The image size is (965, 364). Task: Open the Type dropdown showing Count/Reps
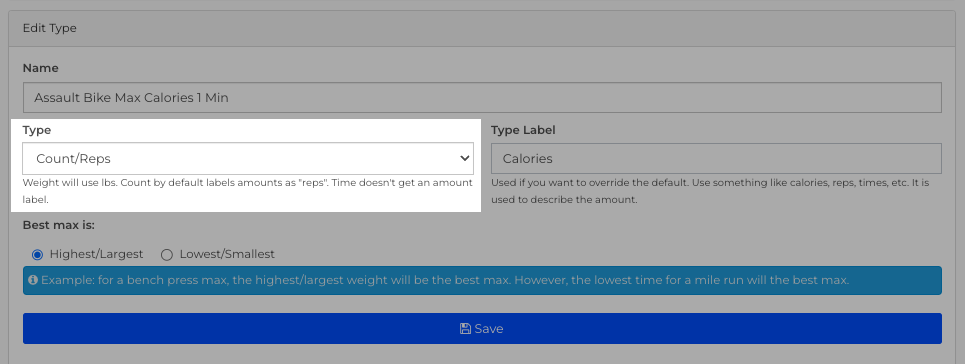(x=248, y=158)
